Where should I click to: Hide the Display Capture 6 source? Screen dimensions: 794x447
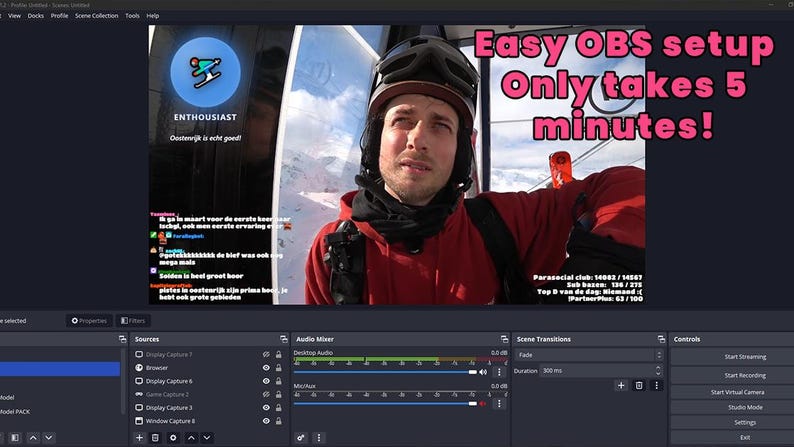pyautogui.click(x=266, y=381)
